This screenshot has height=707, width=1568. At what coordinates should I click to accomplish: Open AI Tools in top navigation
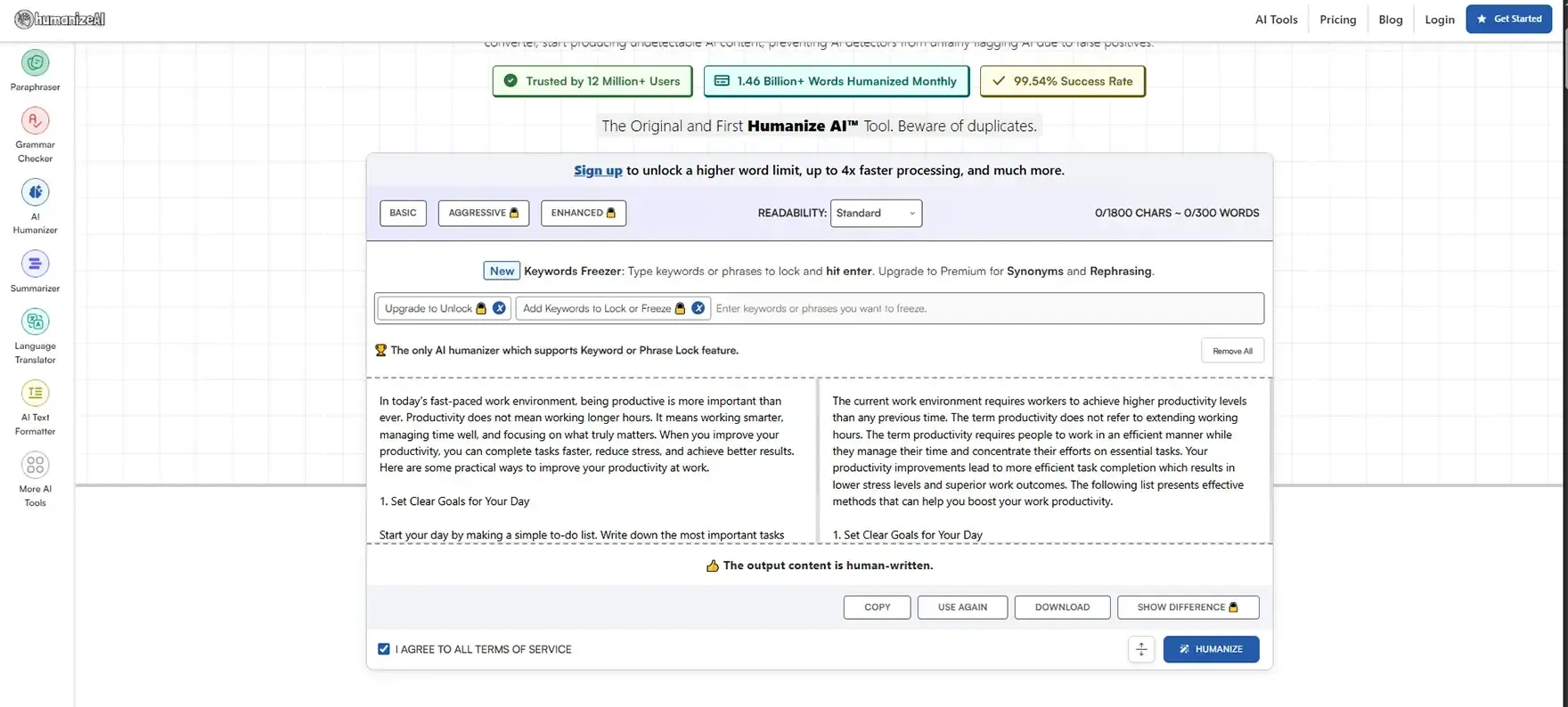point(1276,20)
